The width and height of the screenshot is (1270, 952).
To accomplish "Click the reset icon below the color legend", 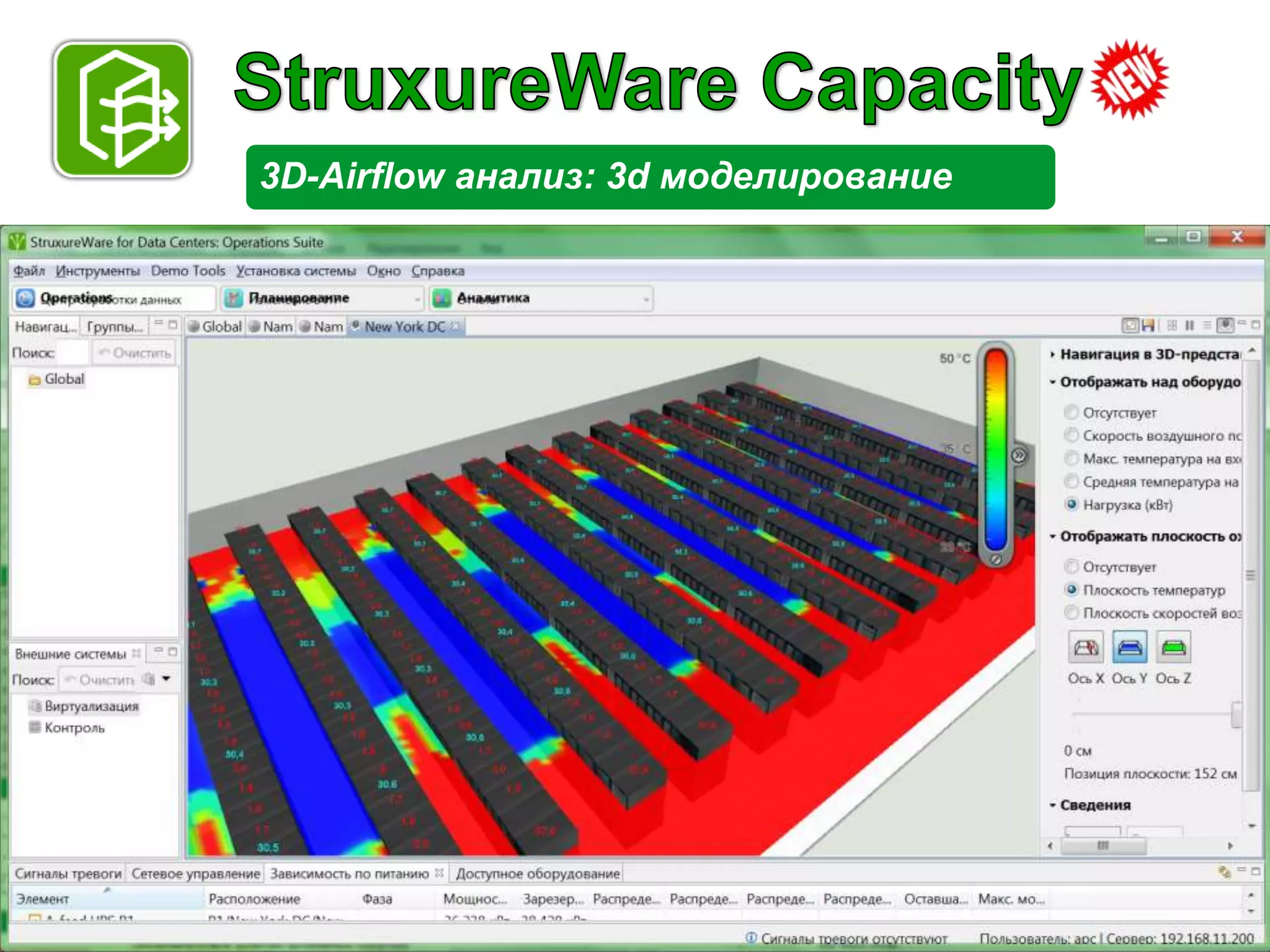I will tap(996, 559).
